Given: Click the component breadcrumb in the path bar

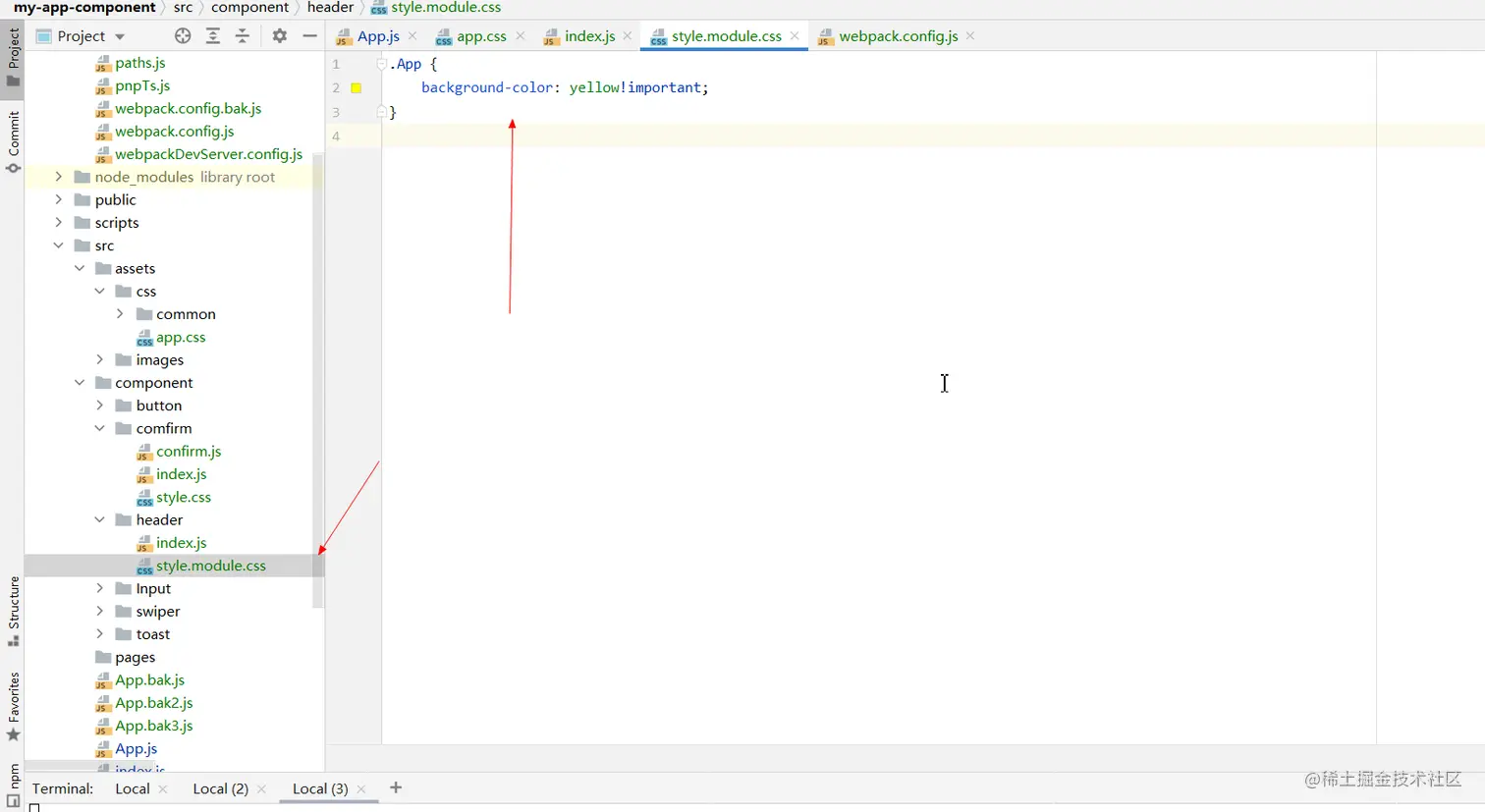Looking at the screenshot, I should pos(249,8).
